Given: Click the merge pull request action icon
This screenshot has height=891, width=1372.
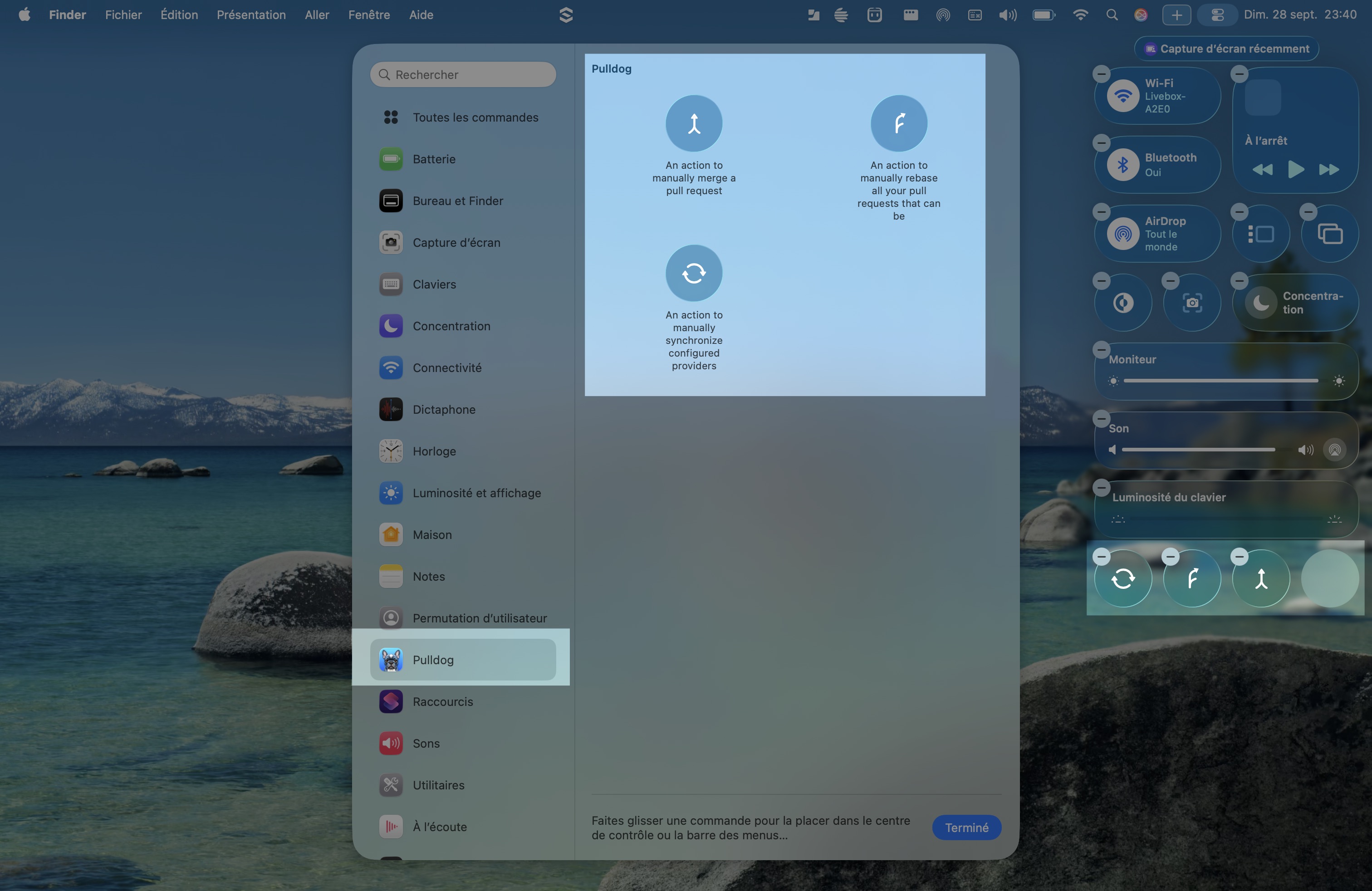Looking at the screenshot, I should point(694,123).
